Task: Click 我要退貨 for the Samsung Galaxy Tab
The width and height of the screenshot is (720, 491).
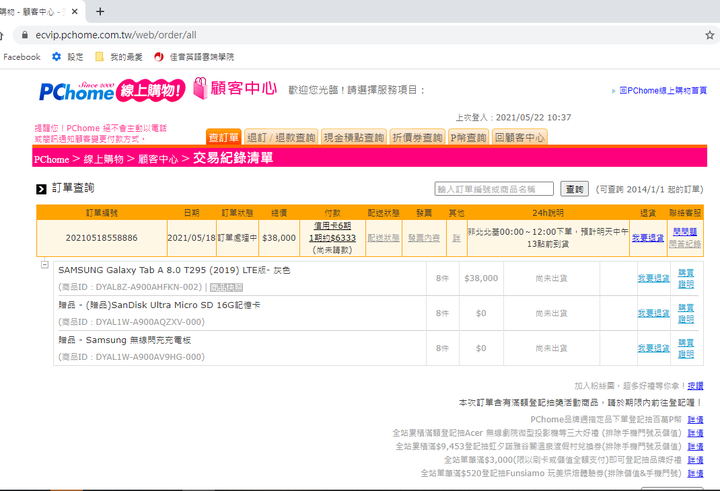Action: tap(653, 278)
